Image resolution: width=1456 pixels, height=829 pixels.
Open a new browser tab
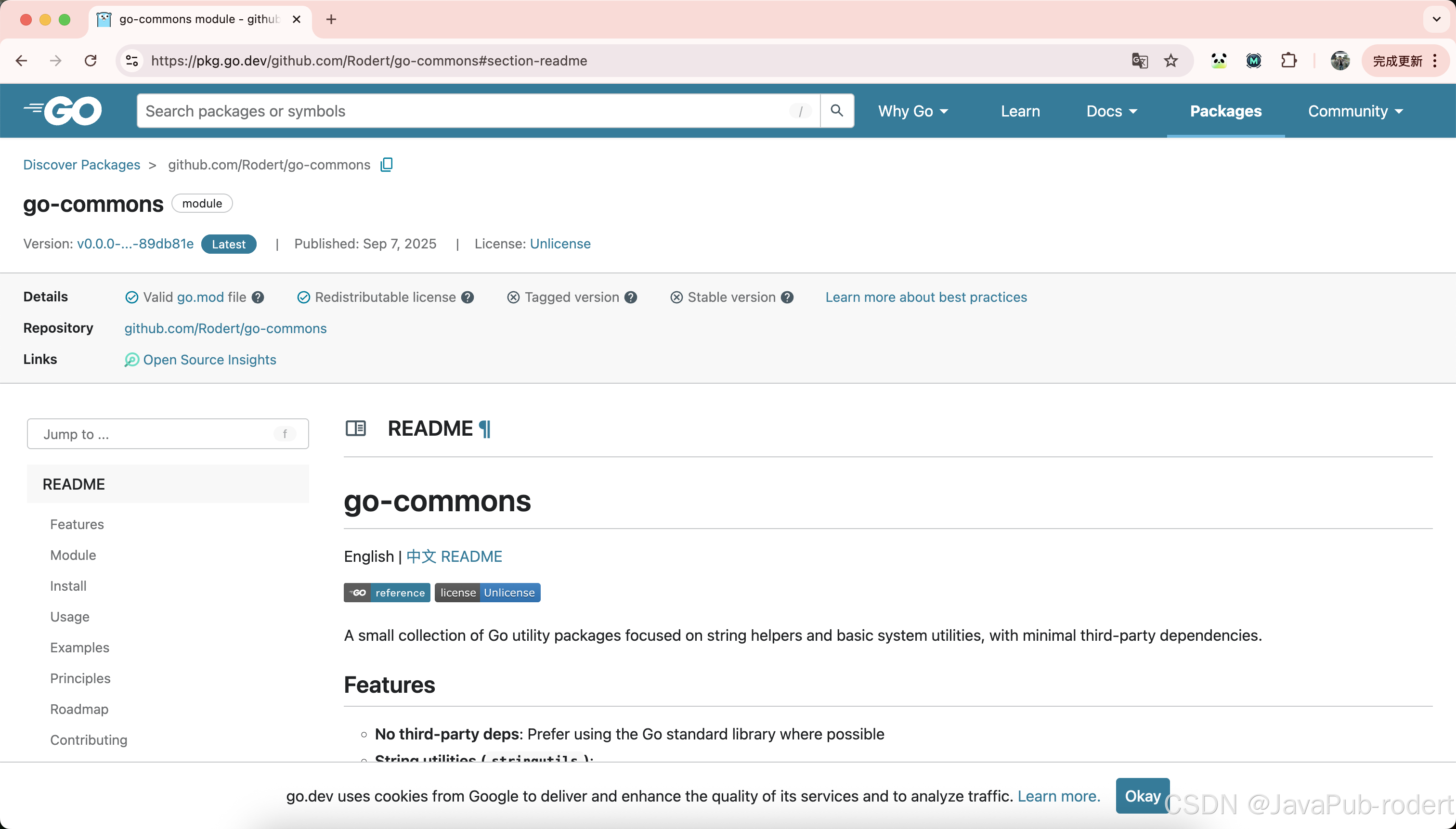point(331,19)
